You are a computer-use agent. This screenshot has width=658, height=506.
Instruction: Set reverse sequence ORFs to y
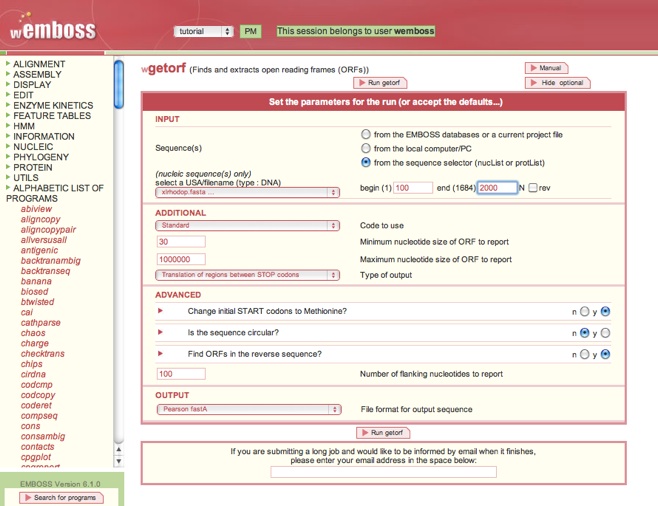(x=605, y=354)
